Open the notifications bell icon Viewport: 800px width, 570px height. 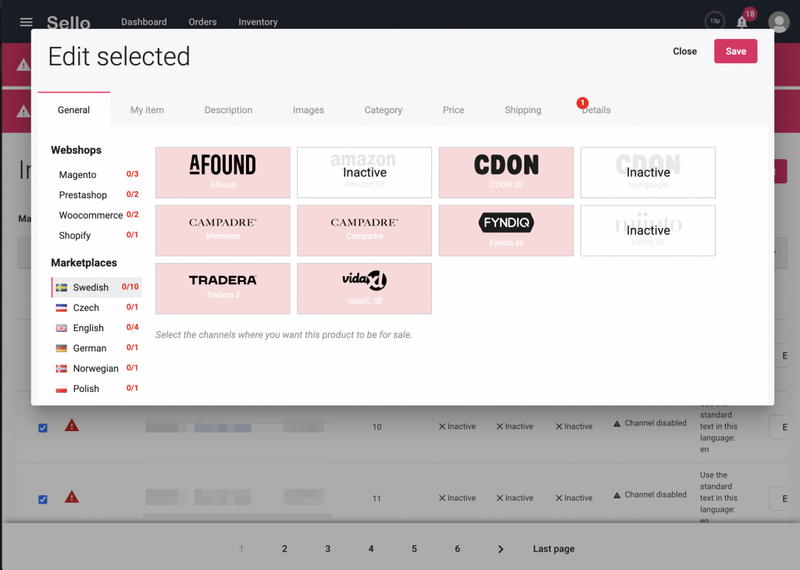click(742, 22)
